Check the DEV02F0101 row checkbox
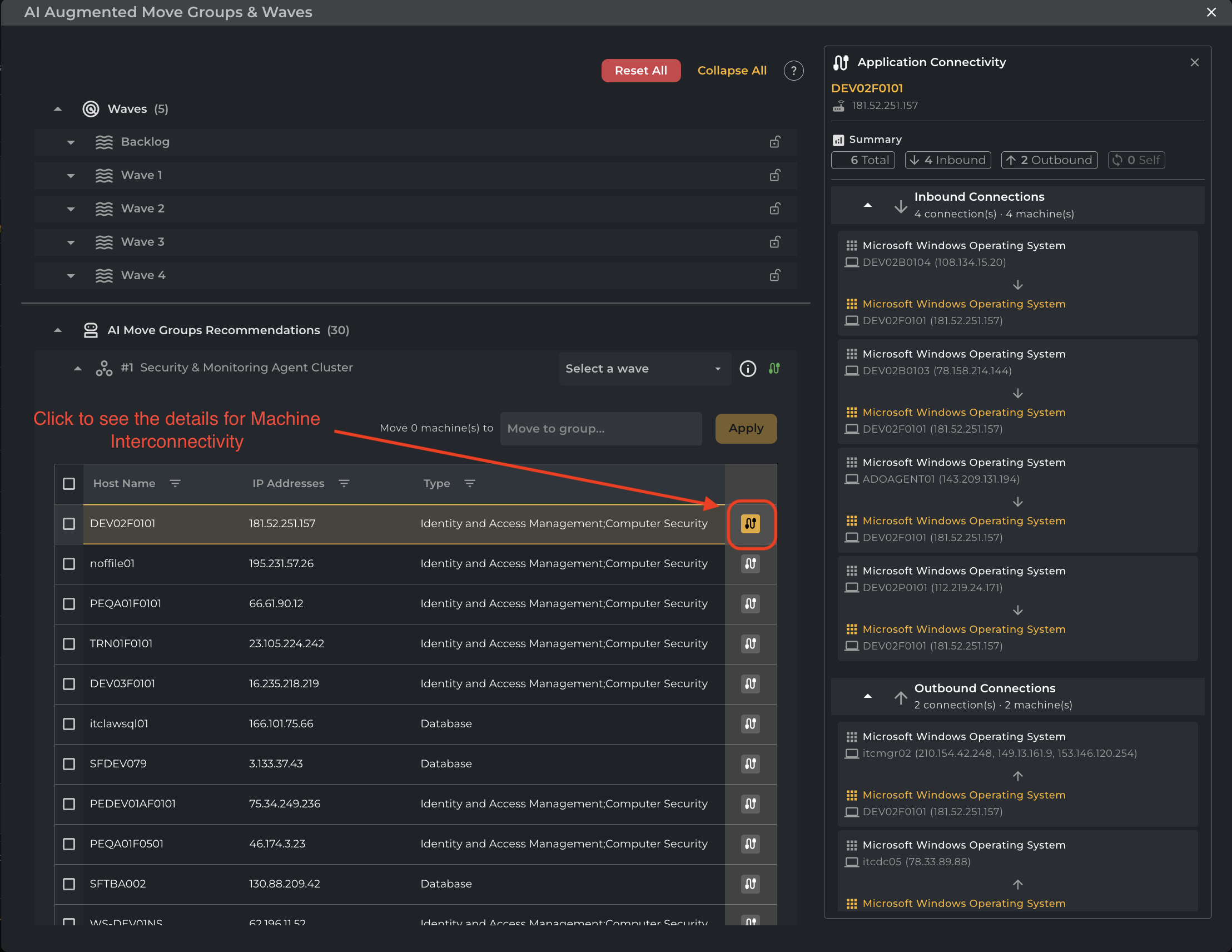 [69, 524]
